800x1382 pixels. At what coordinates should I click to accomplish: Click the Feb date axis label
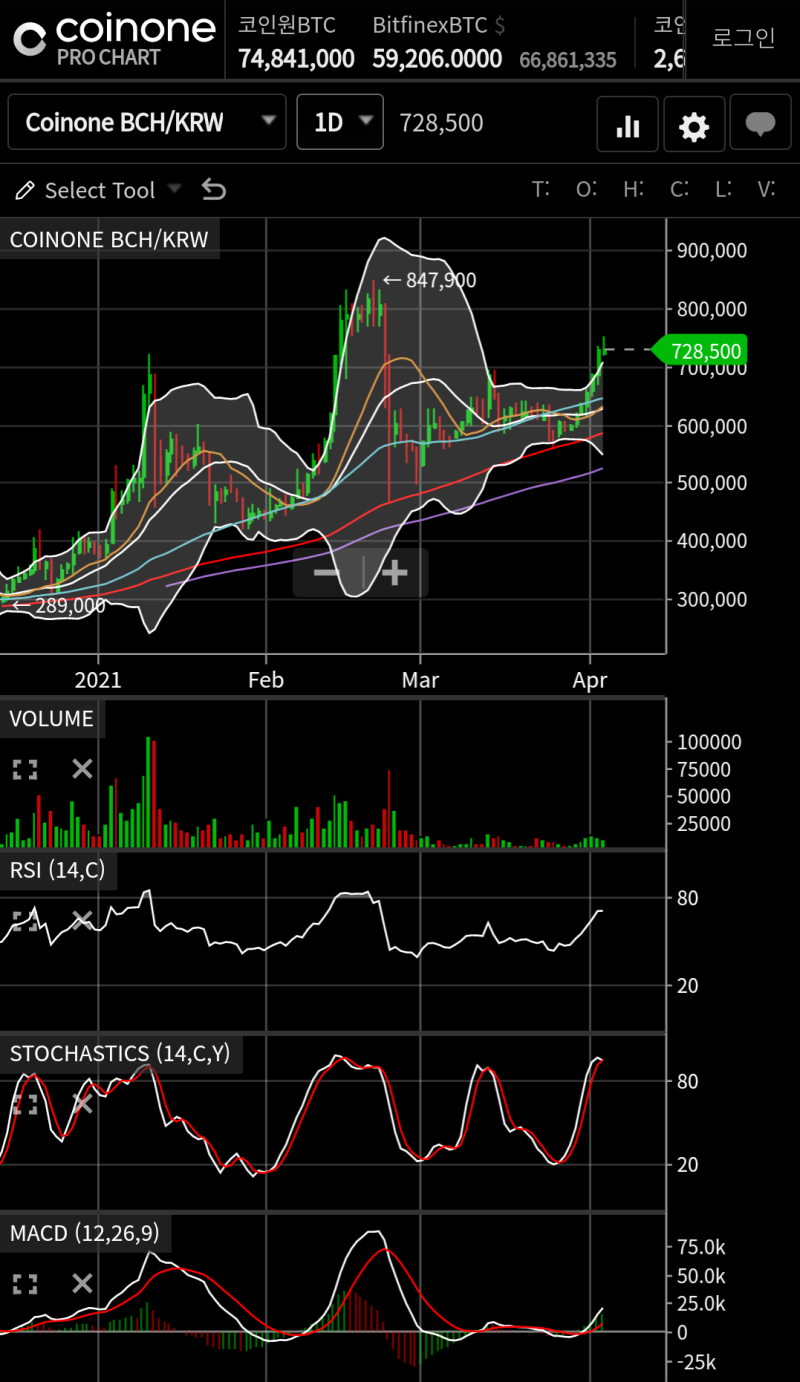(266, 680)
